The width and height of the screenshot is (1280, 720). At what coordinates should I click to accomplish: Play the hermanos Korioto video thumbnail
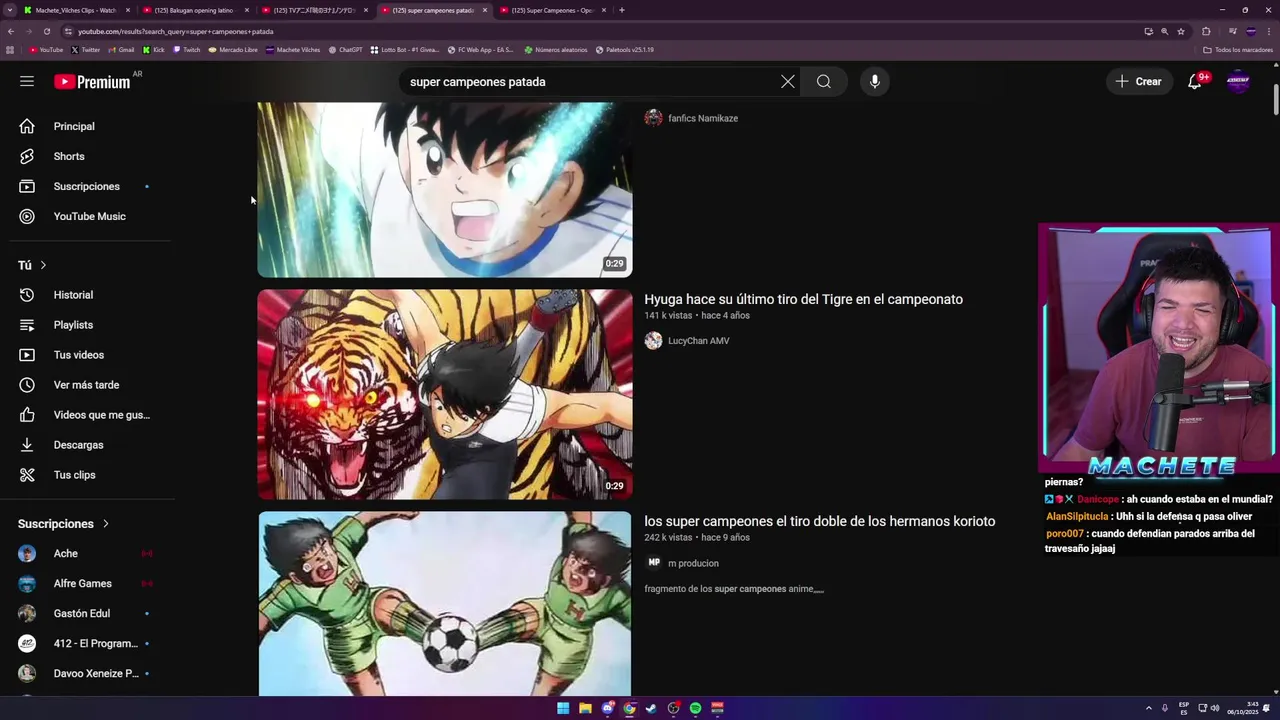click(x=445, y=603)
